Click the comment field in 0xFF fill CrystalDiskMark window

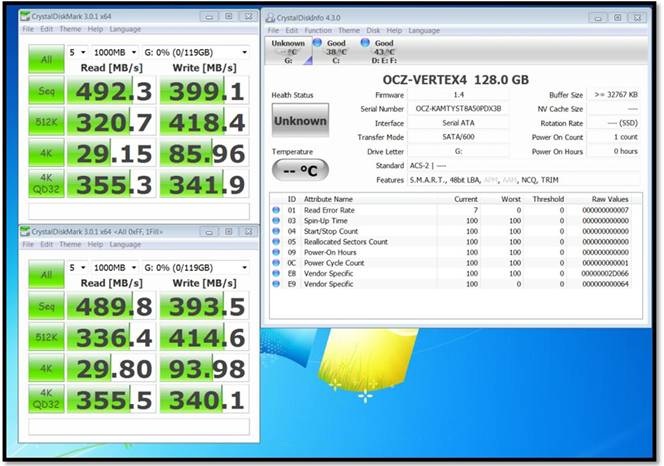pos(139,426)
